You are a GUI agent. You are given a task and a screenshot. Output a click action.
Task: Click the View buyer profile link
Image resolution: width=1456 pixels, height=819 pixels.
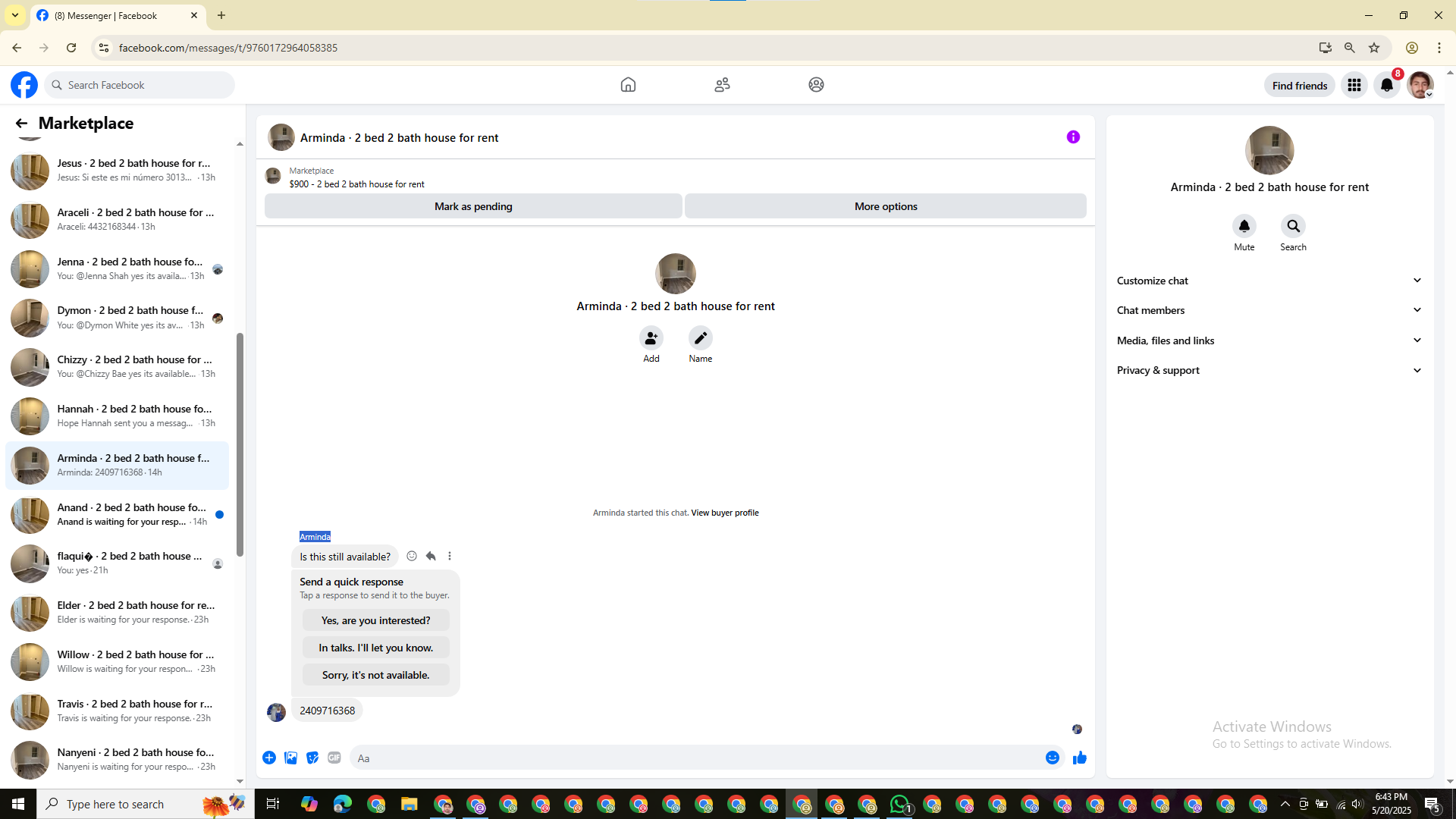coord(724,513)
